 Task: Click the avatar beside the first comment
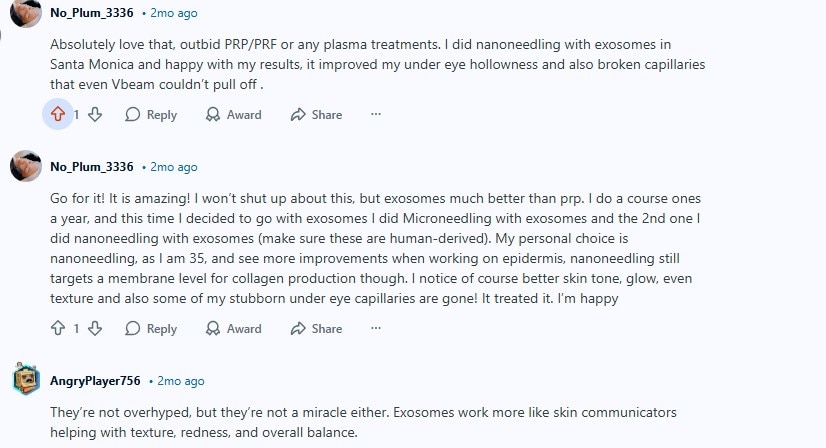(x=26, y=12)
